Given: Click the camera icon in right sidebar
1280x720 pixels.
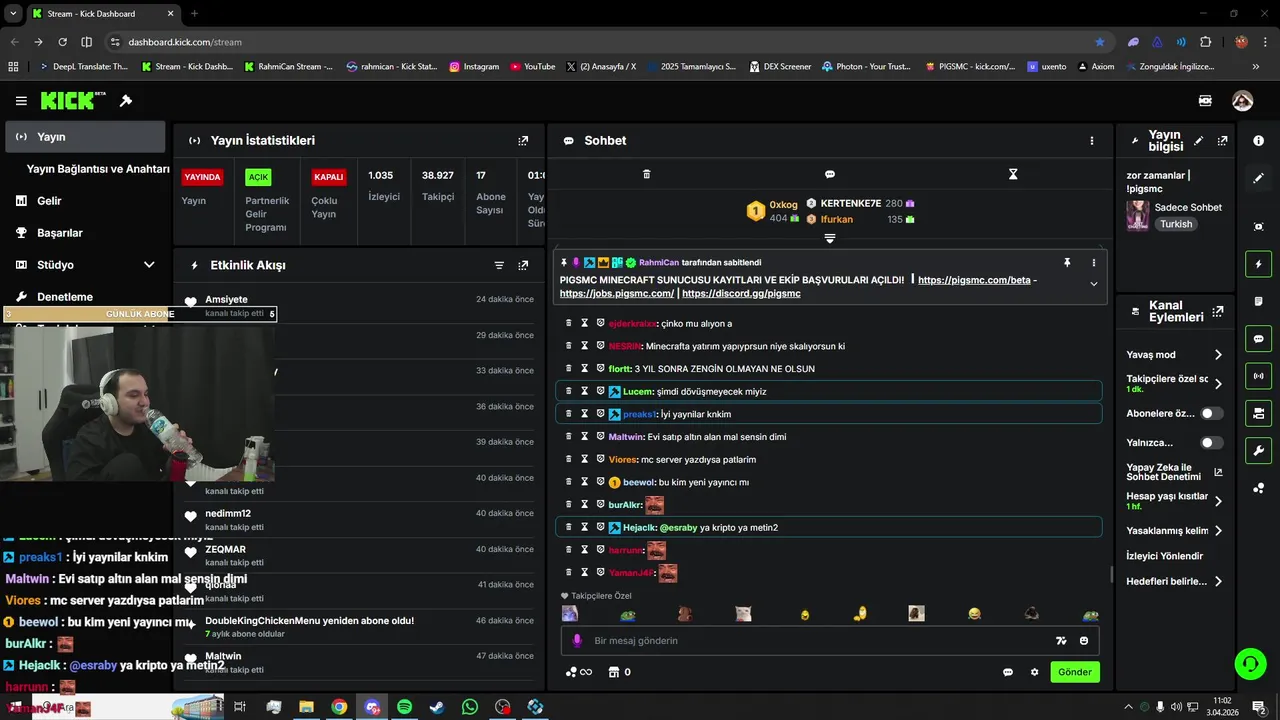Looking at the screenshot, I should (1258, 227).
